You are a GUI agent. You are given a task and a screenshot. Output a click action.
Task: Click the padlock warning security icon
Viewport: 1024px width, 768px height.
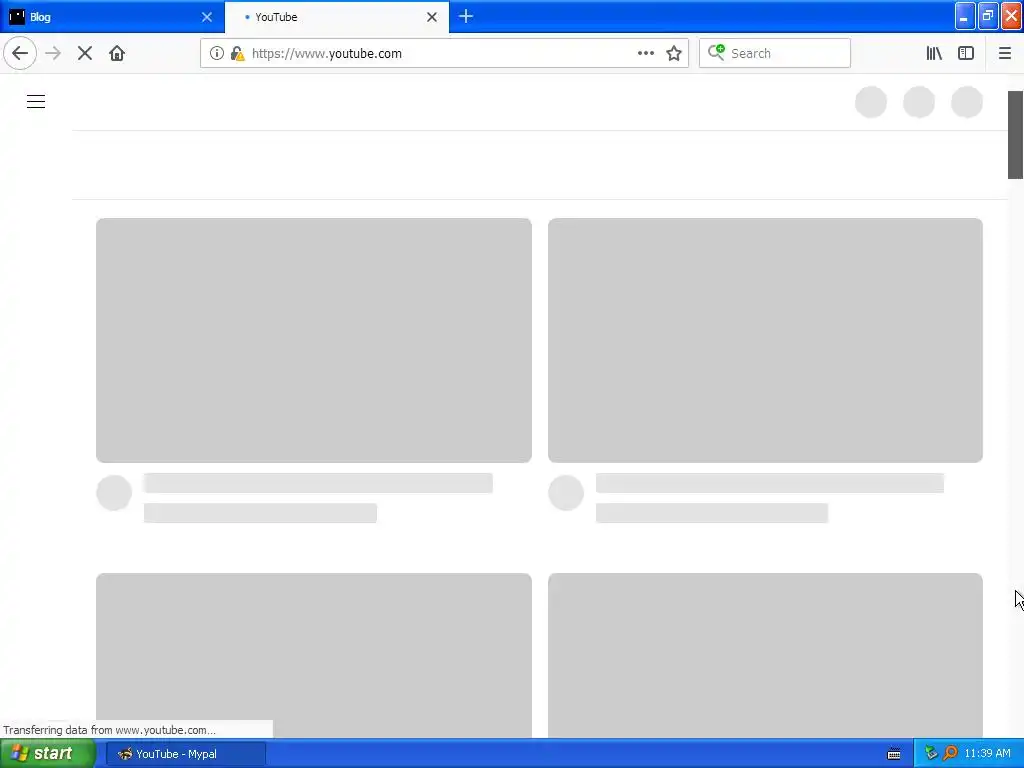click(238, 54)
